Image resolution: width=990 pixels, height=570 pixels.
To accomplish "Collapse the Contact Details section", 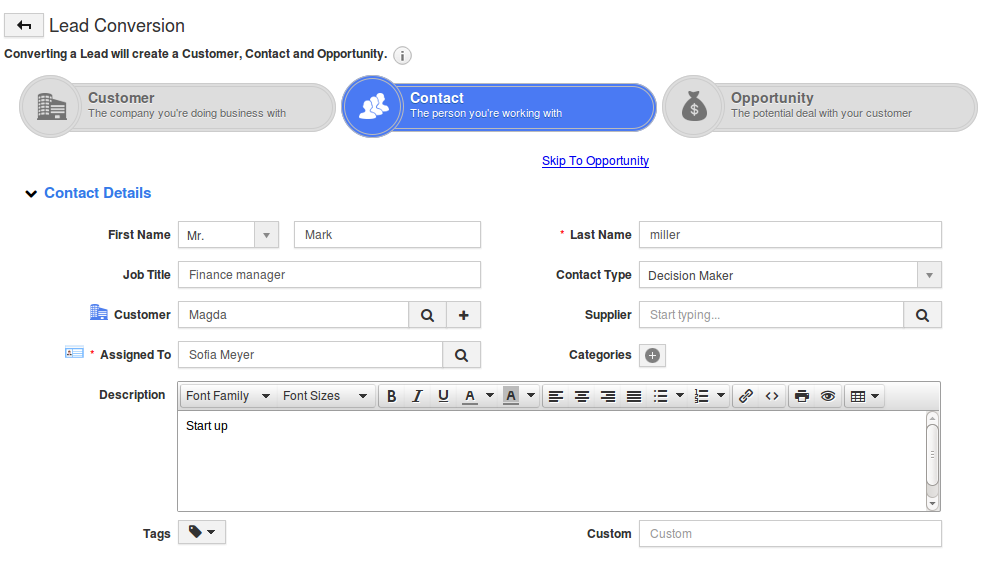I will click(31, 194).
